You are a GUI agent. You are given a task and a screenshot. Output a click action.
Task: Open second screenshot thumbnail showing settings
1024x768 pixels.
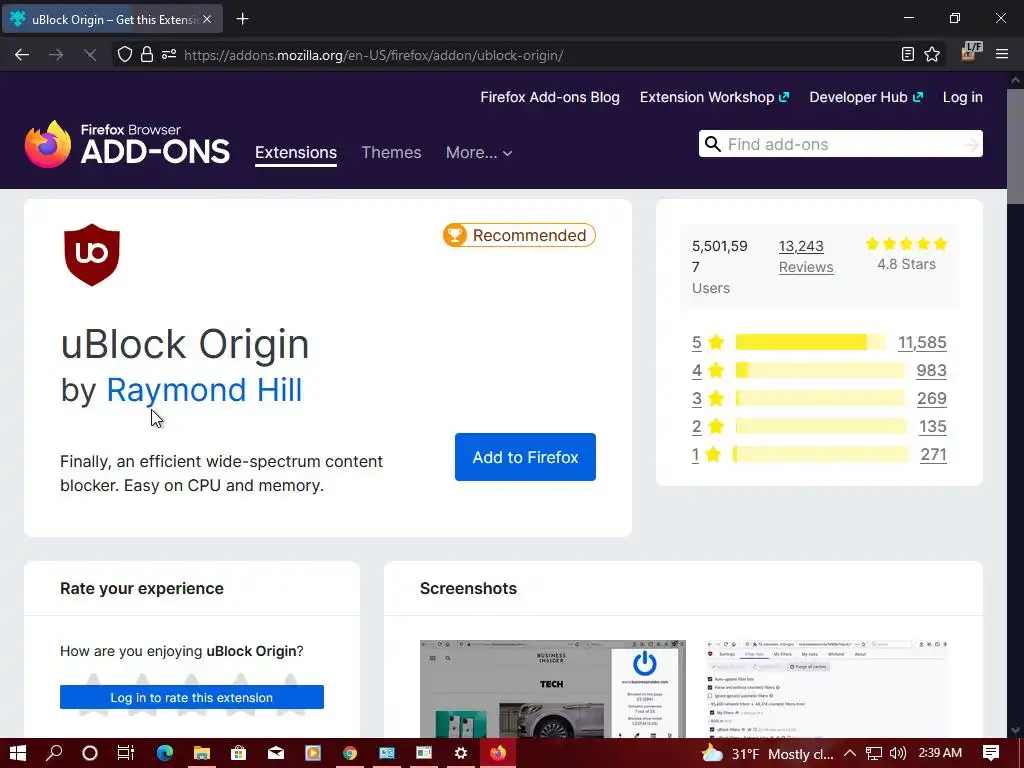[827, 689]
